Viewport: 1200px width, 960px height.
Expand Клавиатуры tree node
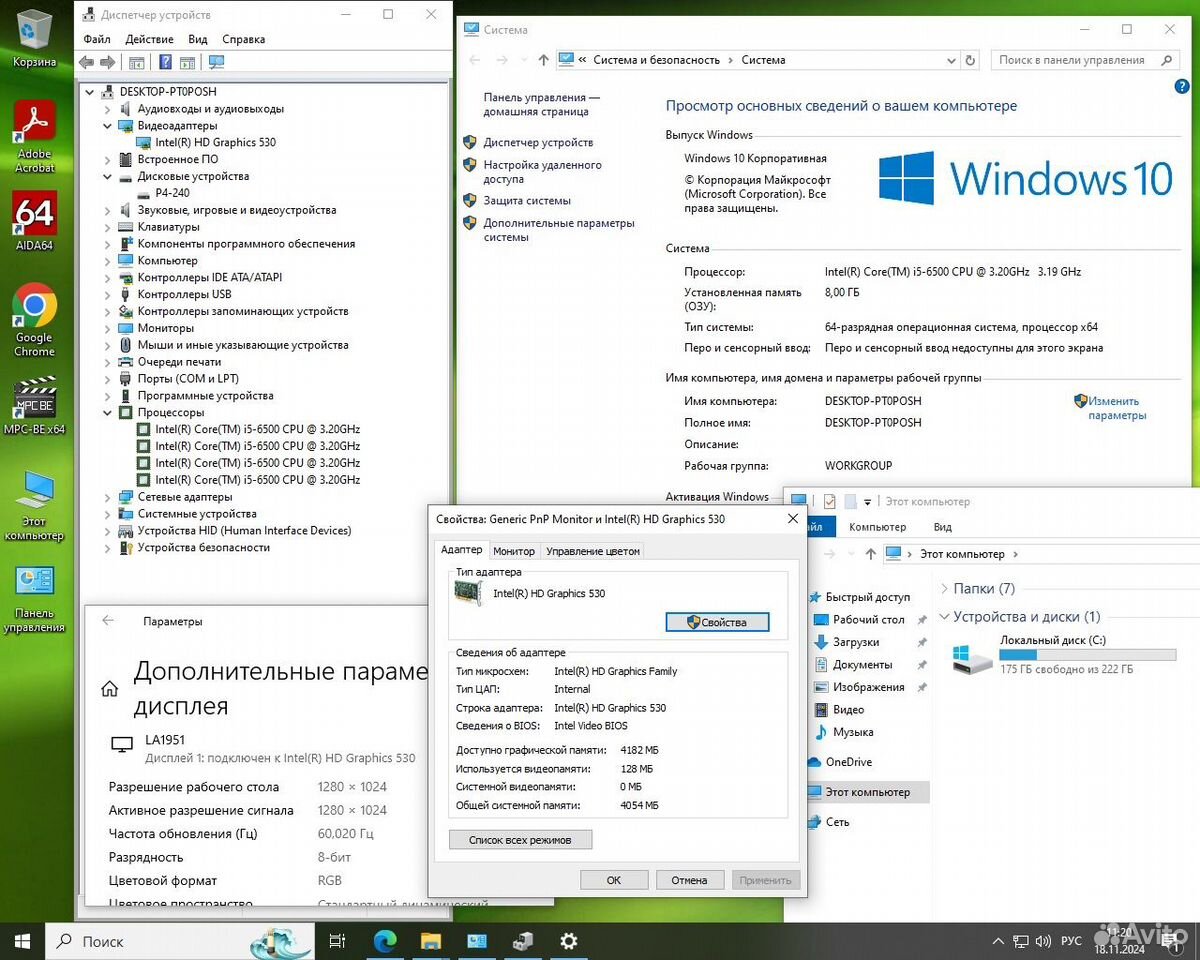(108, 227)
